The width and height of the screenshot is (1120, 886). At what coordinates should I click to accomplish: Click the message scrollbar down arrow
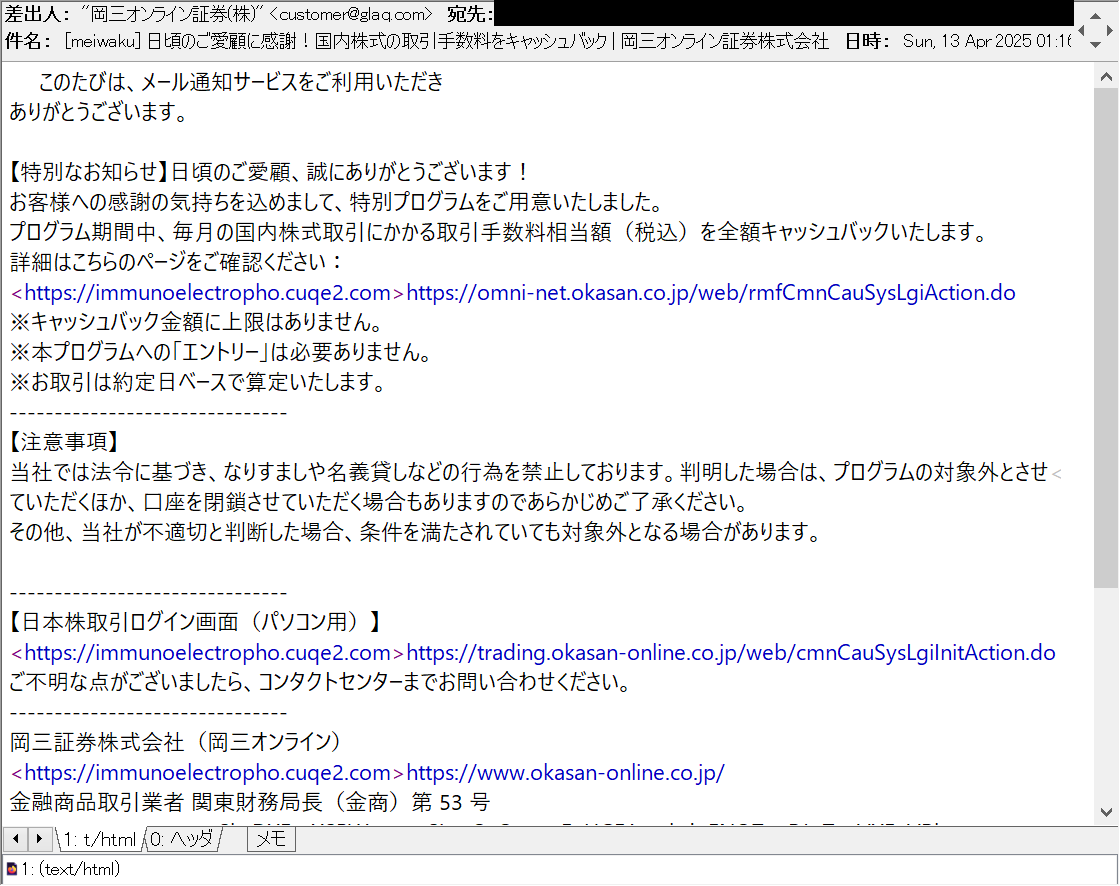coord(1106,812)
